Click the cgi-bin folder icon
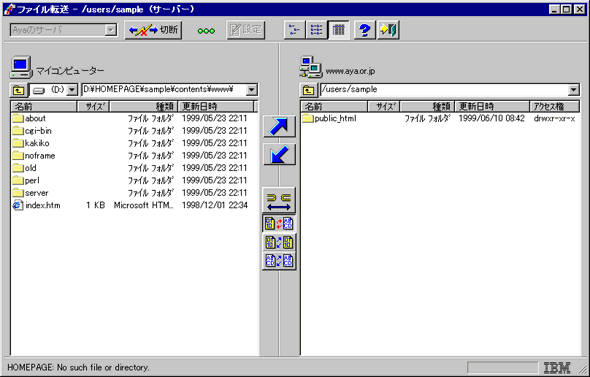 coord(18,131)
